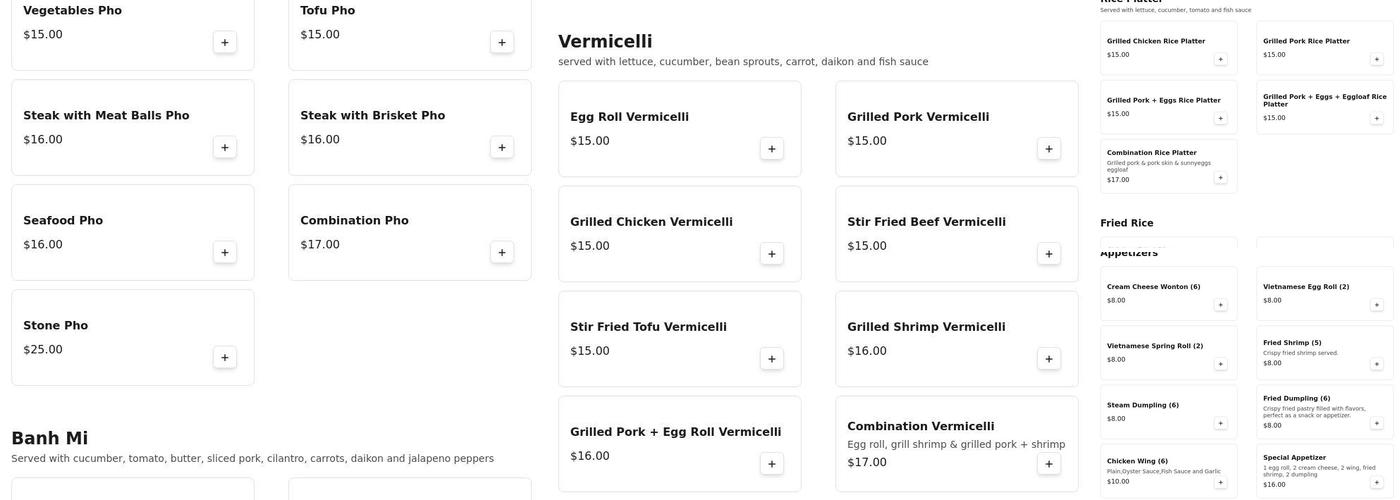This screenshot has width=1400, height=500.
Task: Select the Stir Fried Tofu Vermicelli title
Action: coord(648,327)
